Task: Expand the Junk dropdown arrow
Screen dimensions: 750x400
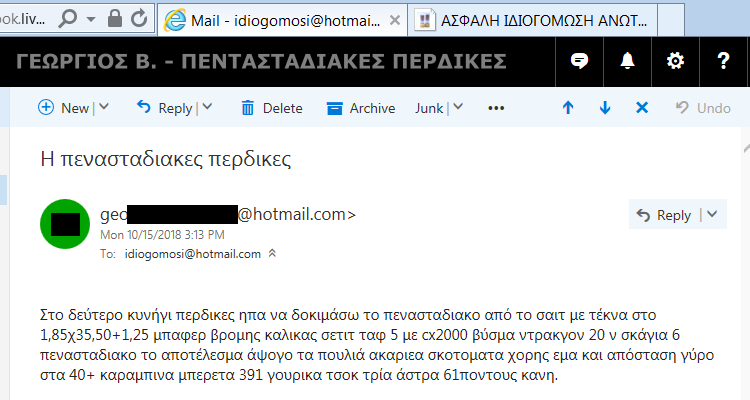Action: 458,107
